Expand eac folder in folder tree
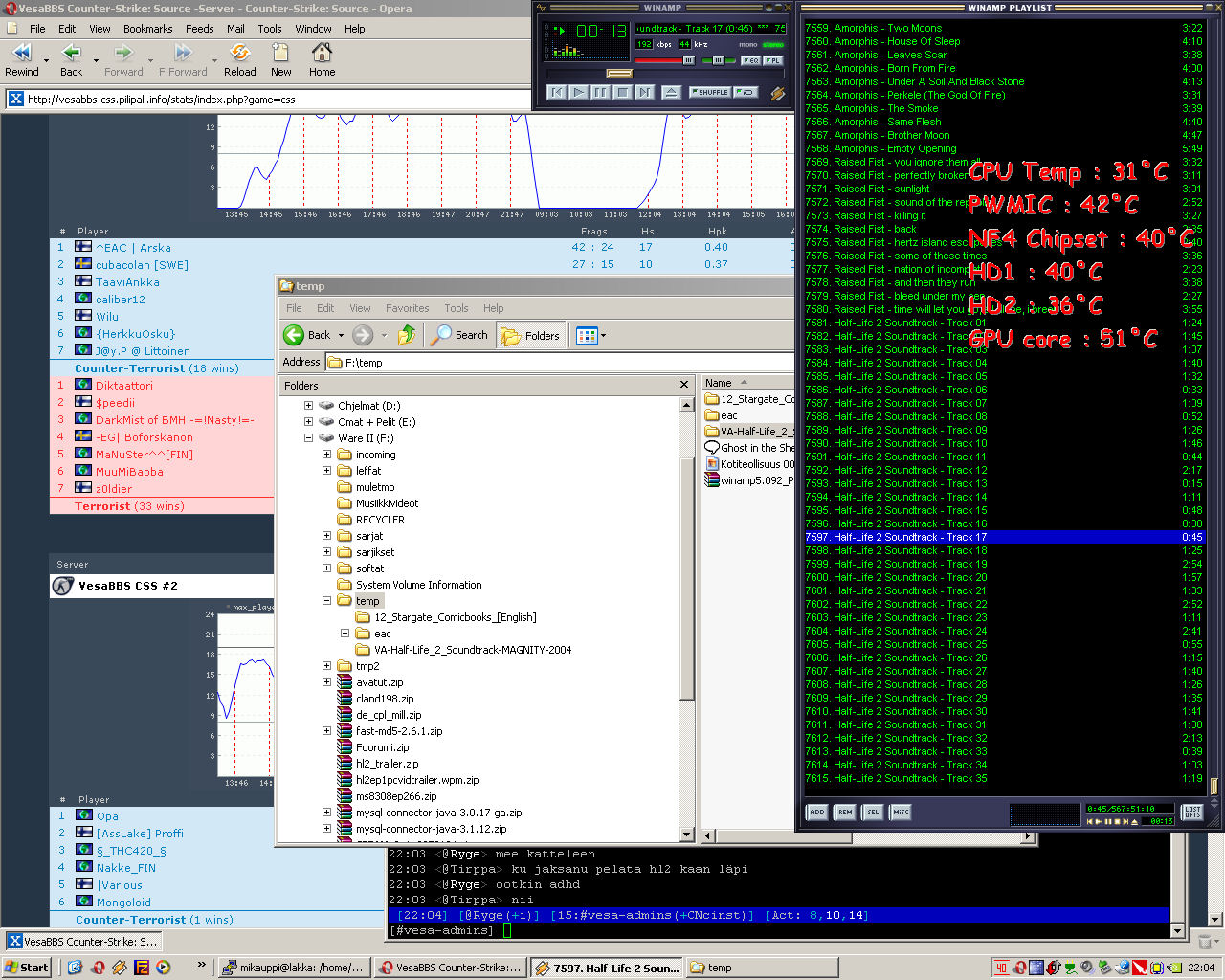Image resolution: width=1225 pixels, height=980 pixels. pyautogui.click(x=345, y=634)
